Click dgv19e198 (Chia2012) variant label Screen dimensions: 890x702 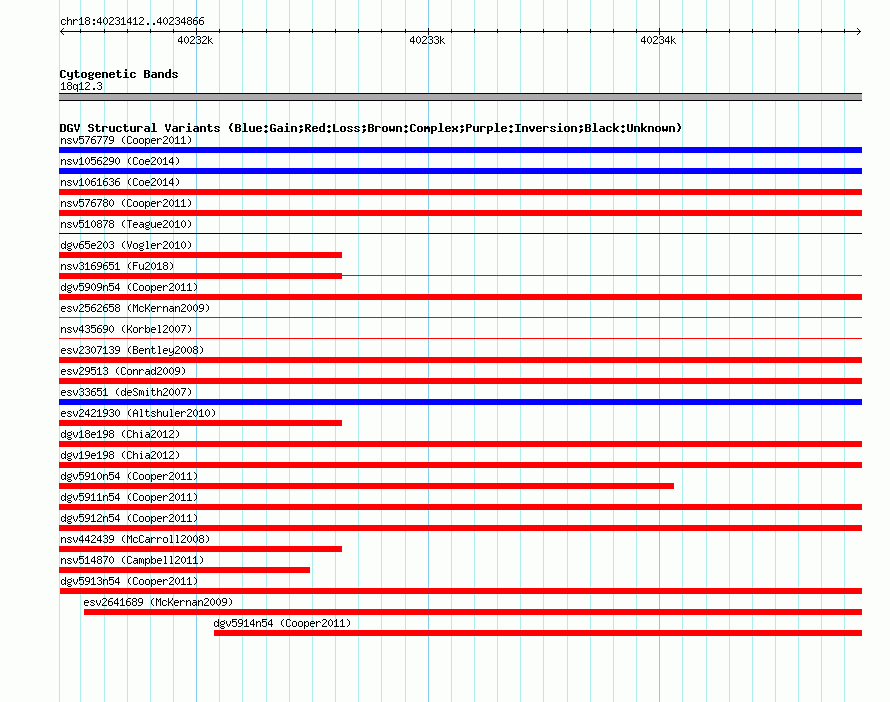point(120,455)
